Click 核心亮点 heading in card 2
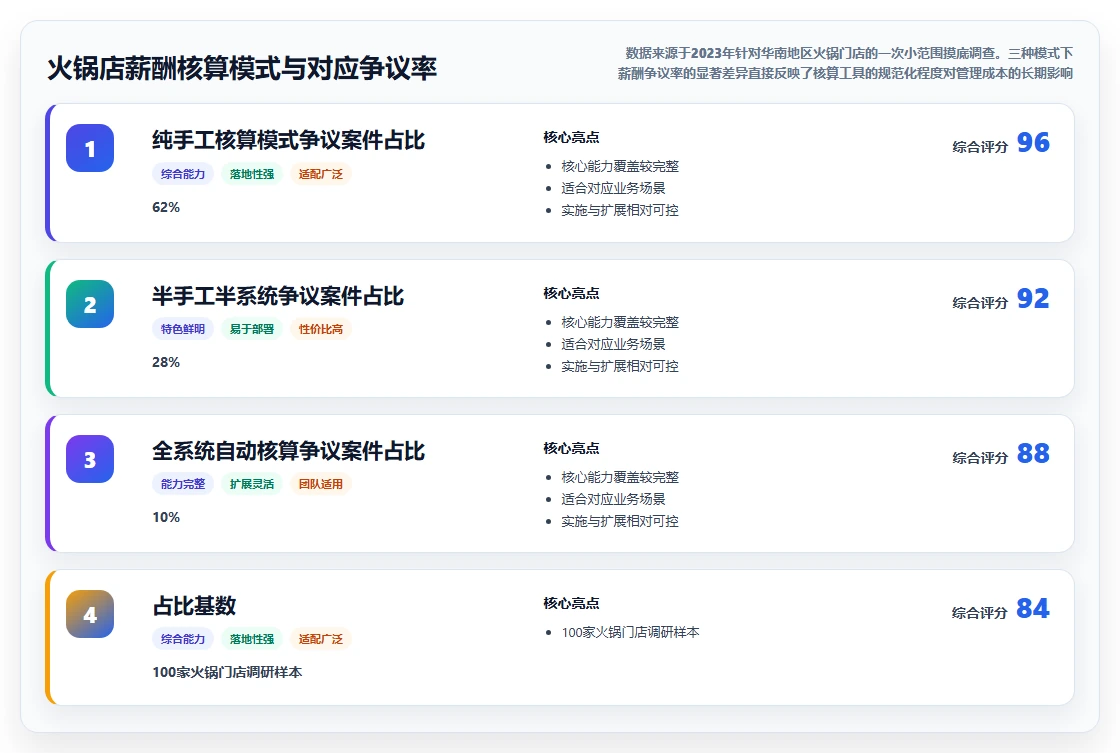1120x753 pixels. pos(571,293)
